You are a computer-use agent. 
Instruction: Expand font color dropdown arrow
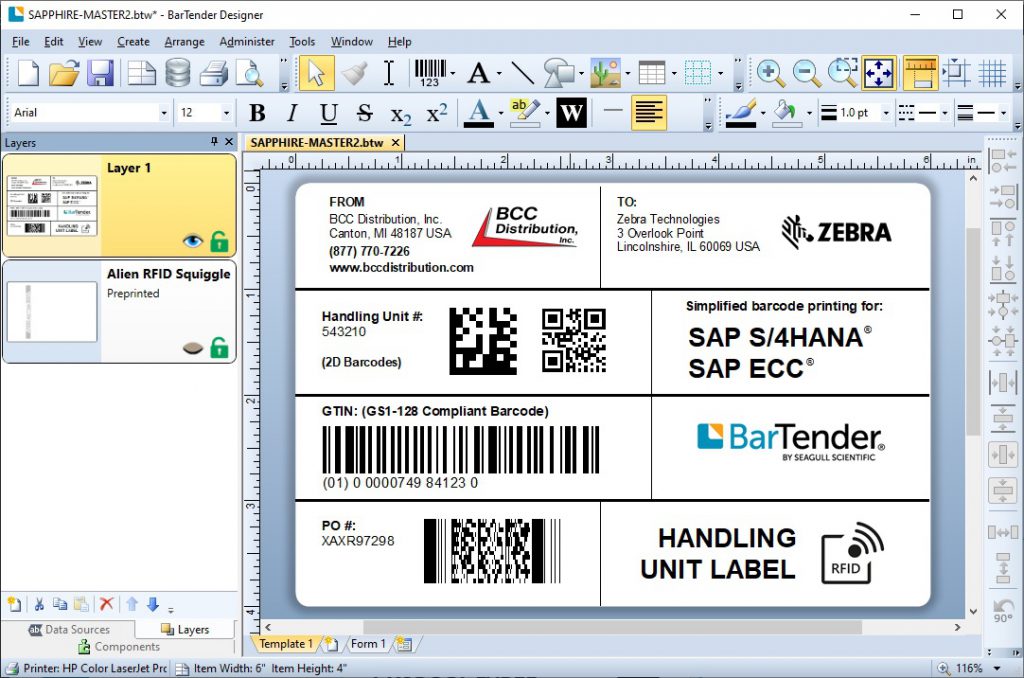[x=500, y=113]
